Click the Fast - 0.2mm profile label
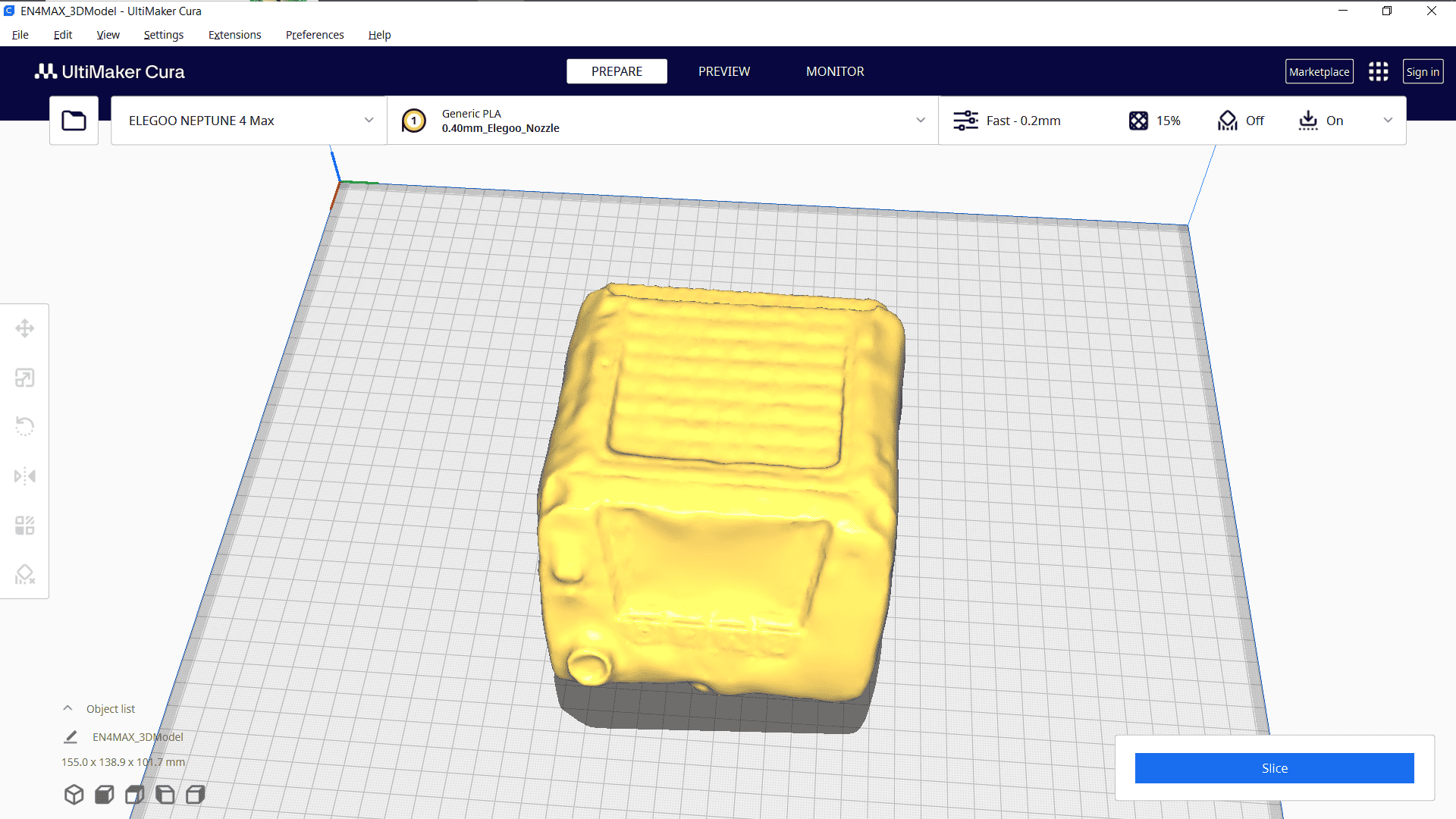Screen dimensions: 1456x819 click(1023, 121)
